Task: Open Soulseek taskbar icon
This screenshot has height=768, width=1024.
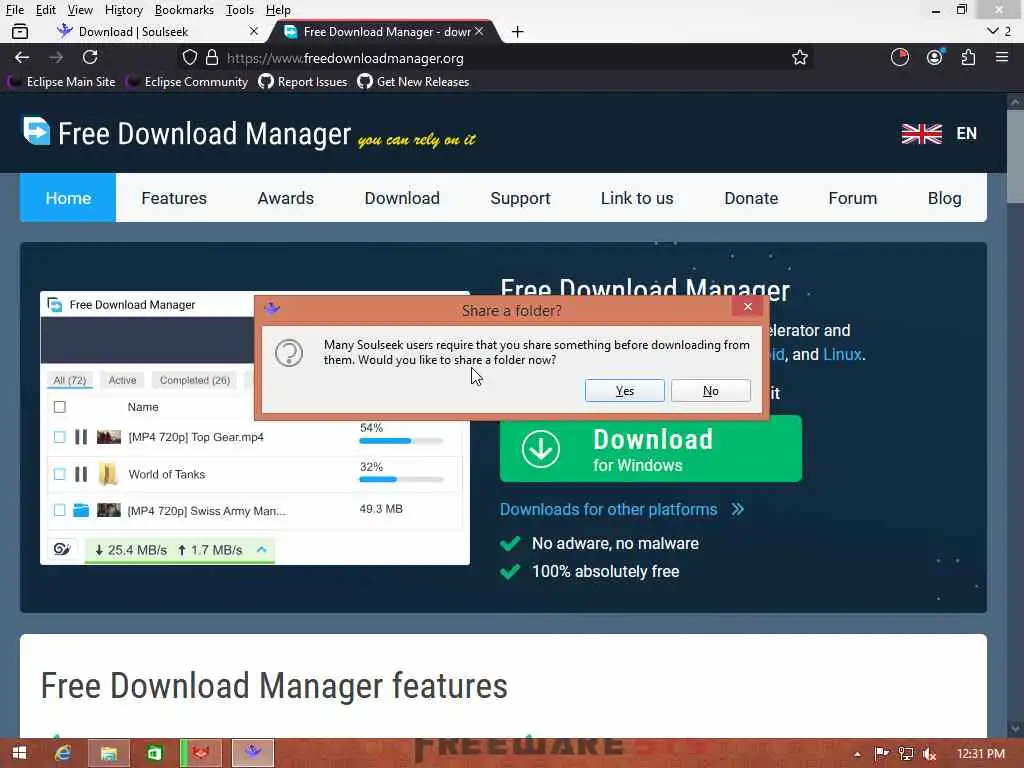Action: pos(253,753)
